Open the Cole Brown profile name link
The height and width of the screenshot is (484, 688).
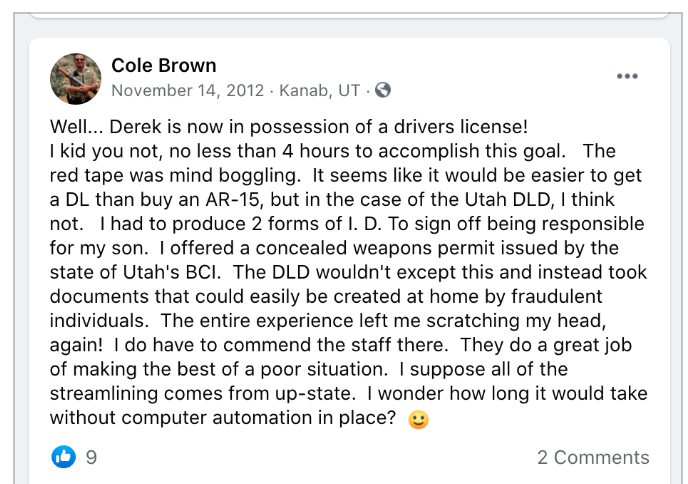(164, 66)
